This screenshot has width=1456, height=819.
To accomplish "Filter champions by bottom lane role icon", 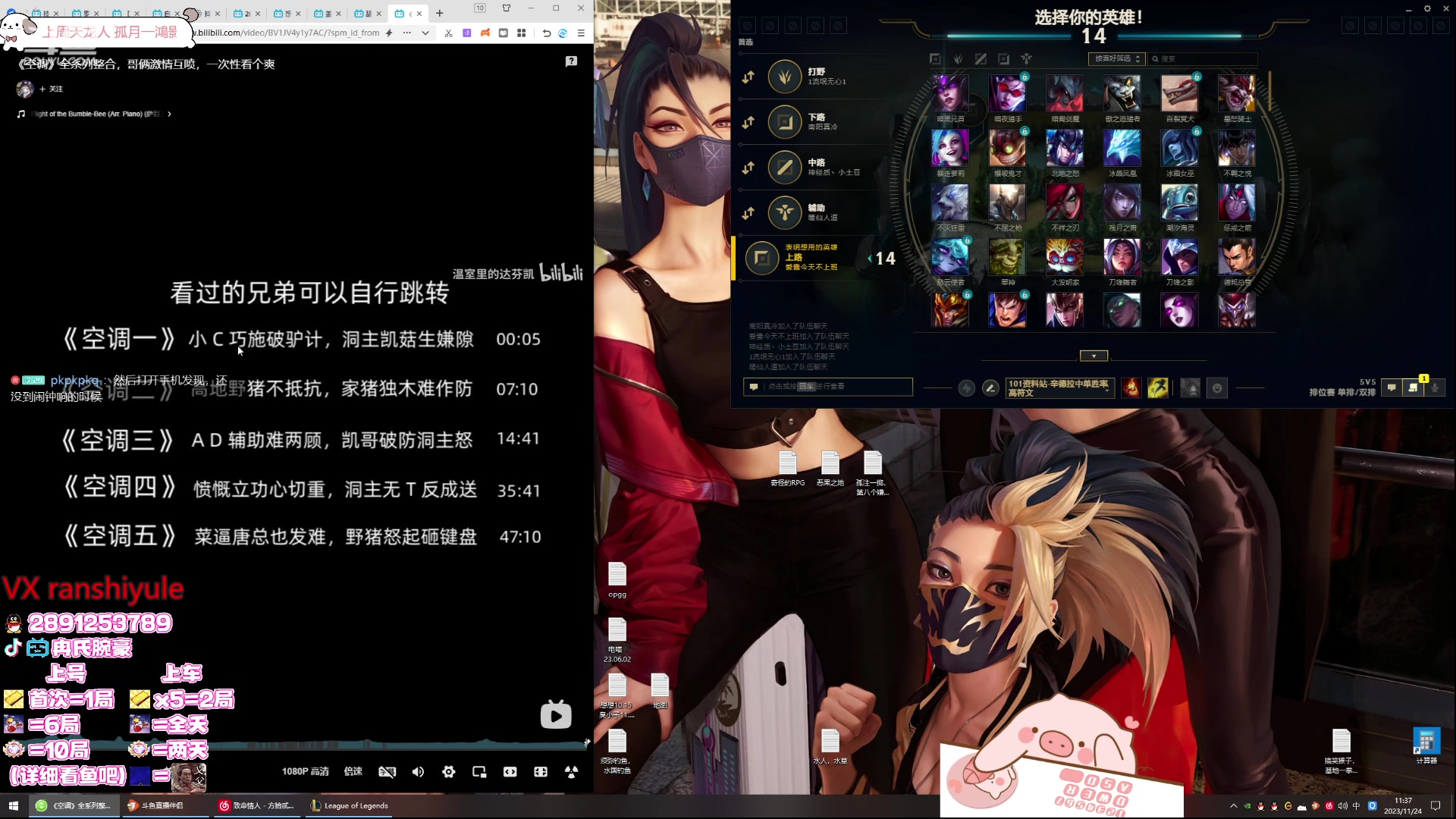I will (x=1003, y=59).
